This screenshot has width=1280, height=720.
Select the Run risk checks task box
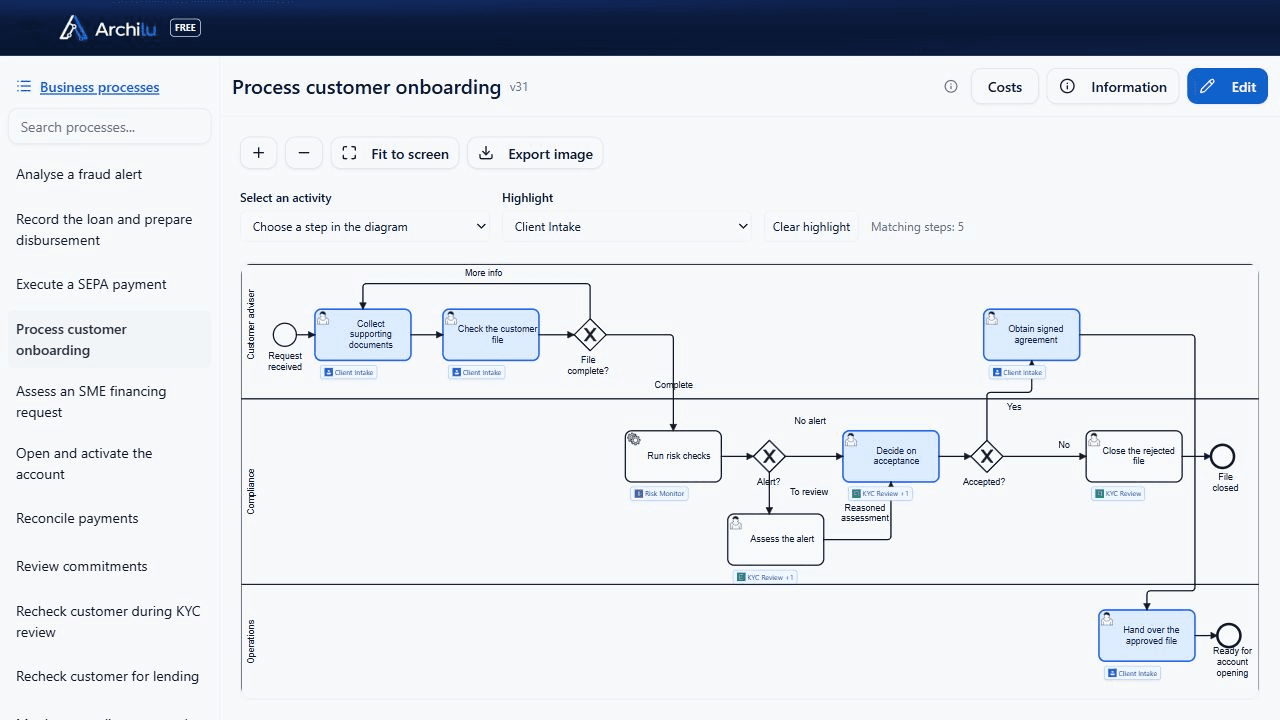(673, 457)
